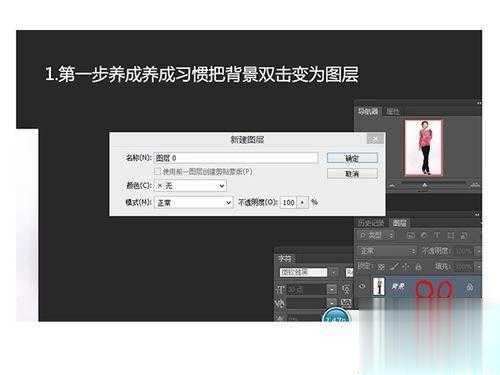Filter layers by pixel layers icon
Screen dimensions: 500x375
[411, 236]
